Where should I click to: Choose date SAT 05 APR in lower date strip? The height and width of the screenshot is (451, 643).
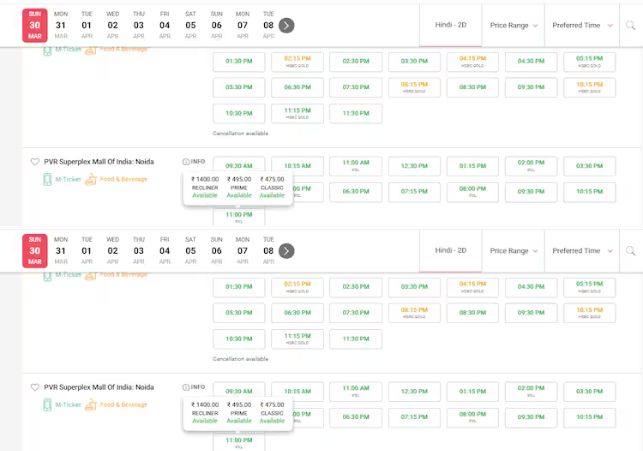tap(191, 251)
